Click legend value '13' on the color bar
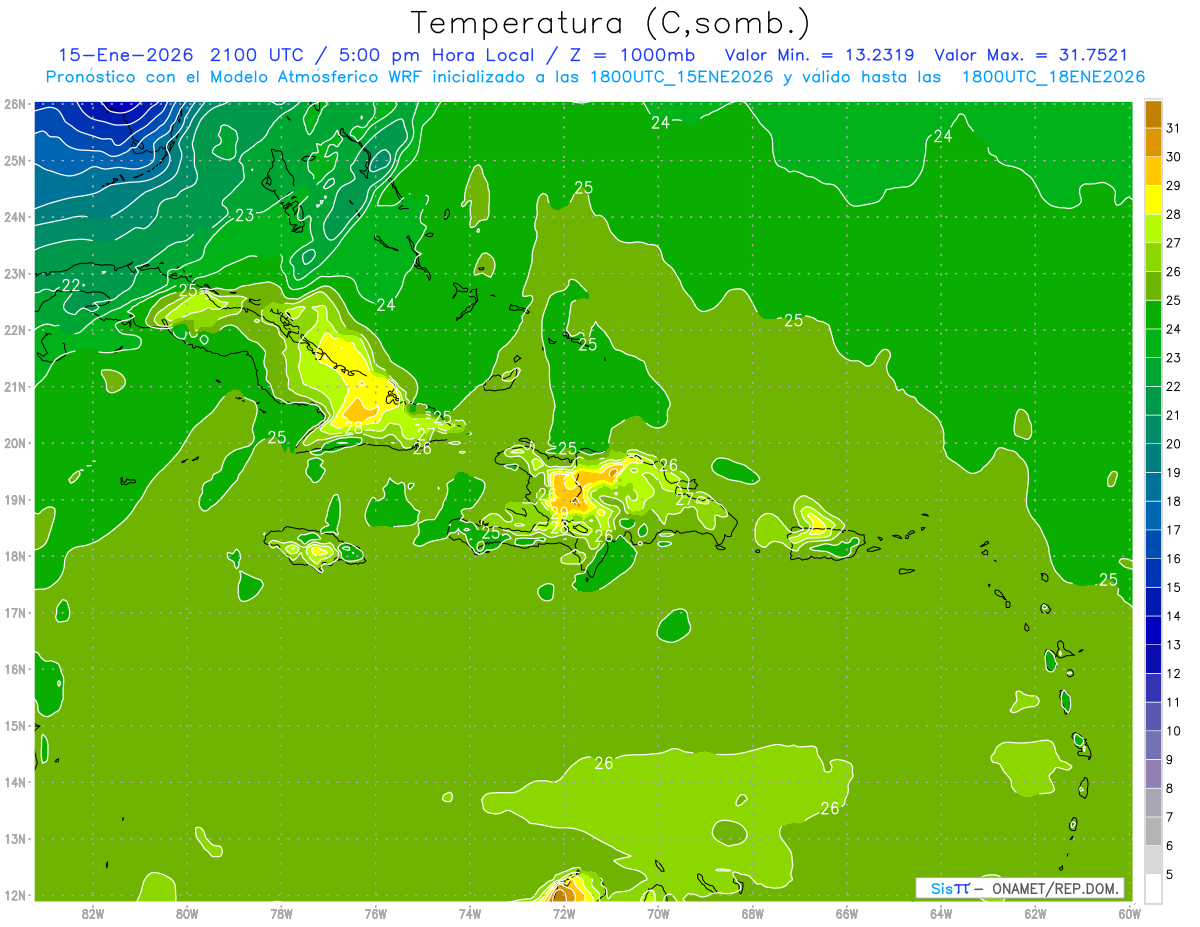Viewport: 1200px width, 927px height. pyautogui.click(x=1173, y=645)
